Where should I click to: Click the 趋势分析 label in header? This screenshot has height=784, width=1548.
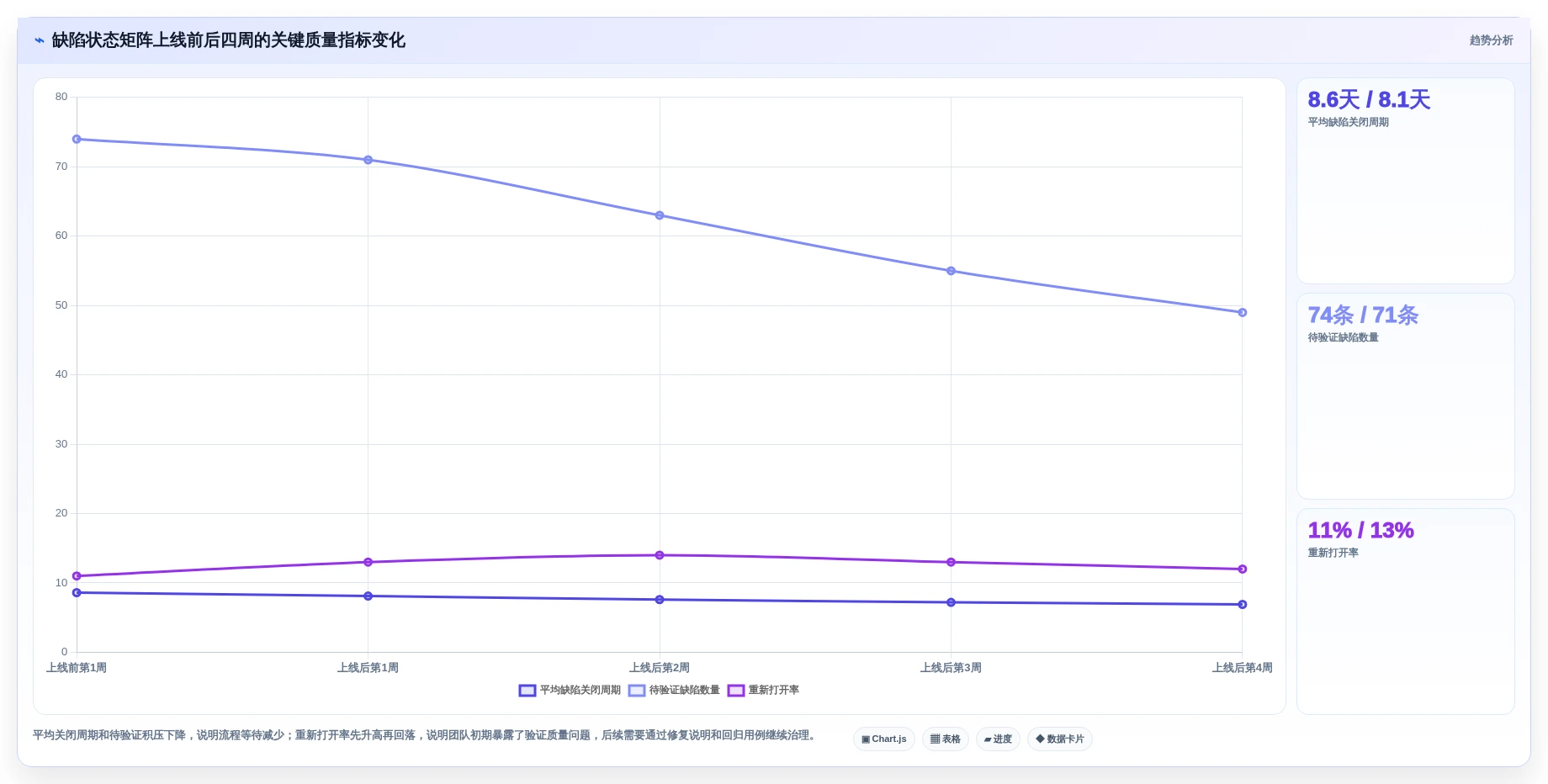pyautogui.click(x=1491, y=40)
